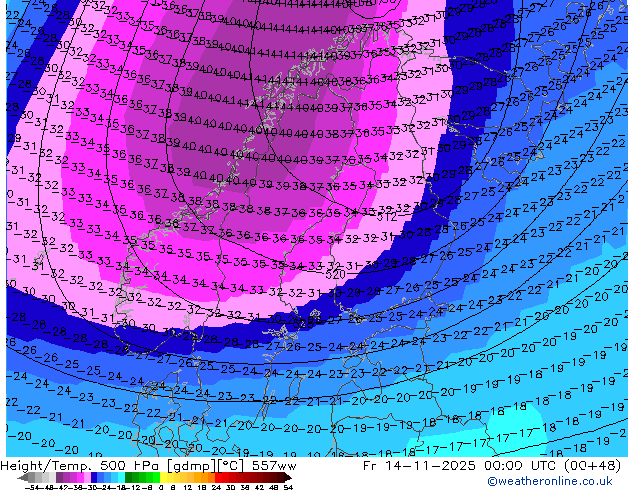Screen dimensions: 634x490
Task: Click the 'Height/Temp. 500 hPa [gdmp][°C]' title text
Action: 122,466
